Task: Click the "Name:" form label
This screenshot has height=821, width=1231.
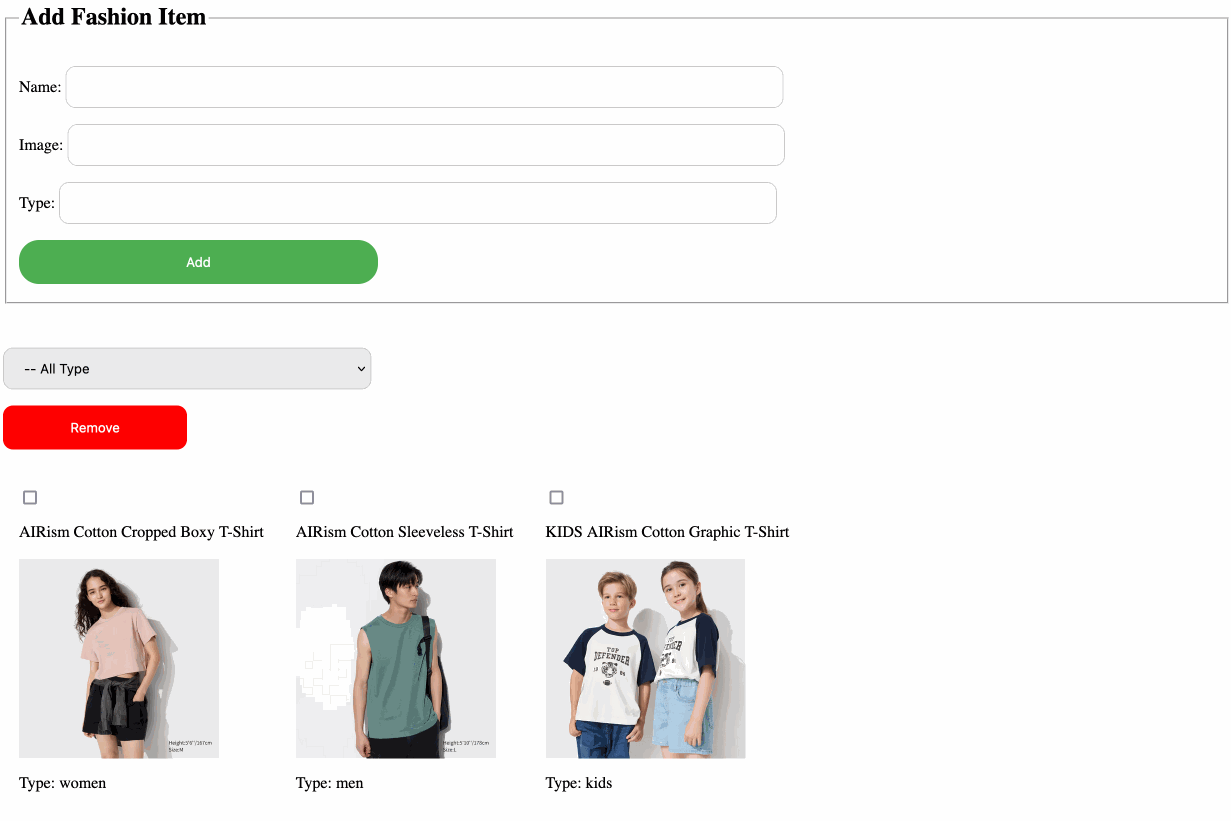Action: [40, 87]
